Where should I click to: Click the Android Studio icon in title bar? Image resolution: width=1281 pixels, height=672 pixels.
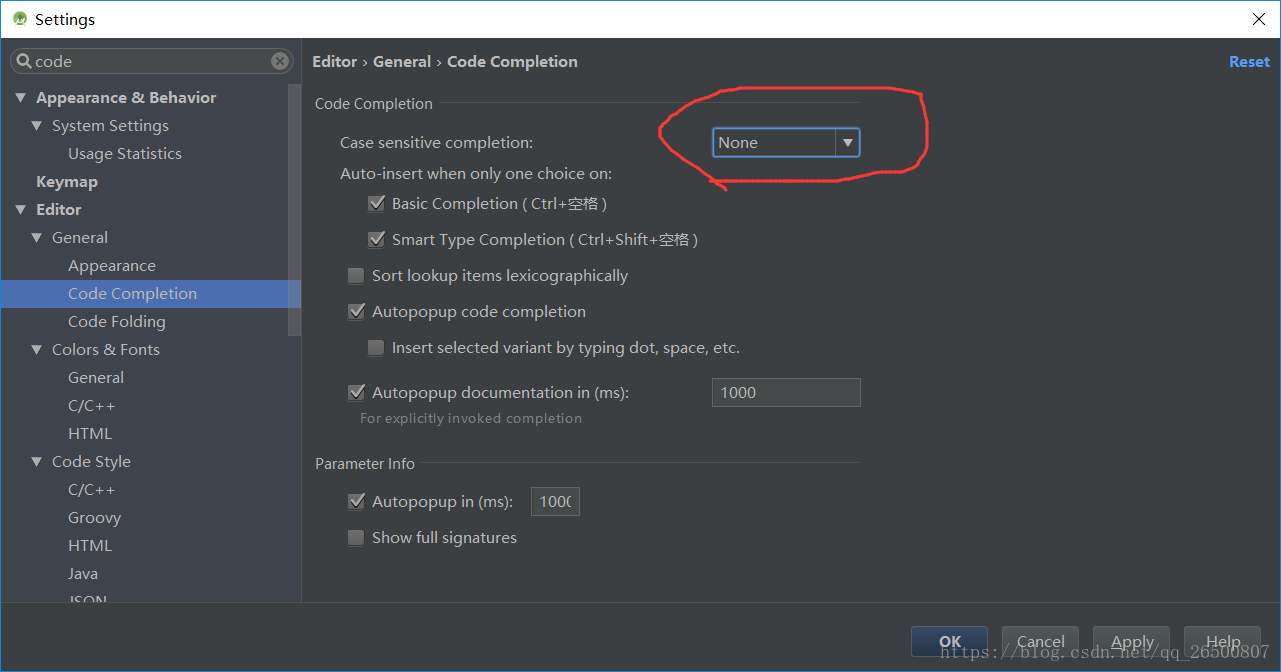point(20,19)
